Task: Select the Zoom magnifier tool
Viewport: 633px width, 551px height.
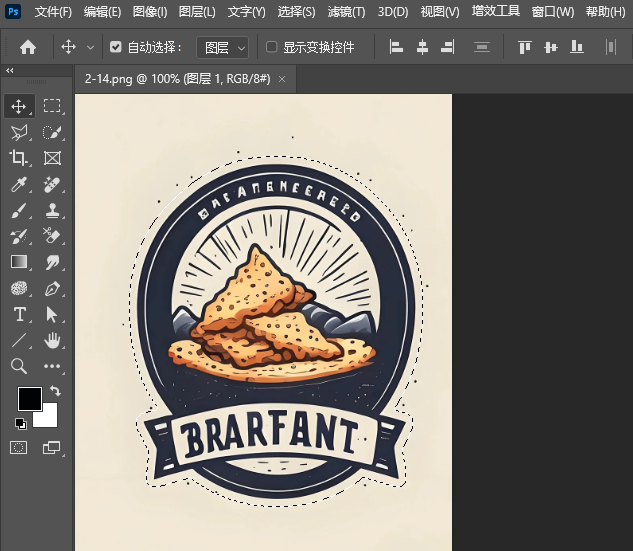Action: pyautogui.click(x=19, y=367)
